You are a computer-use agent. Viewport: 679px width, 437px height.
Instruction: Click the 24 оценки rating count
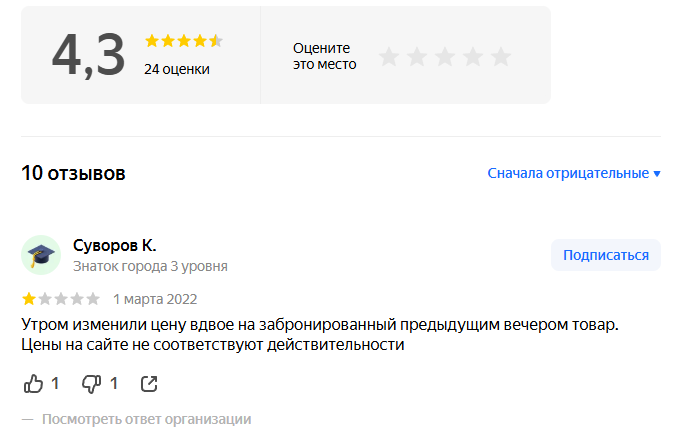point(177,69)
